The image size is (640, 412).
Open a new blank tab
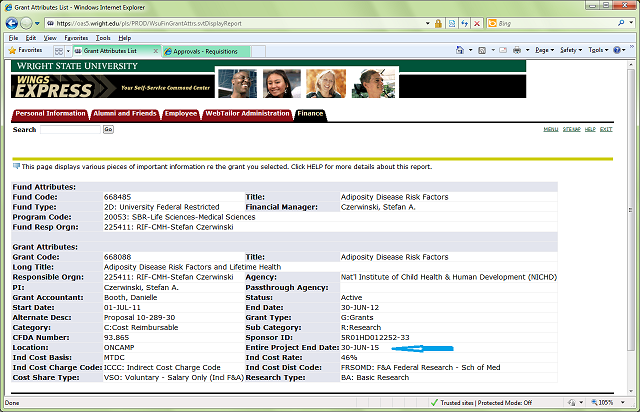258,51
